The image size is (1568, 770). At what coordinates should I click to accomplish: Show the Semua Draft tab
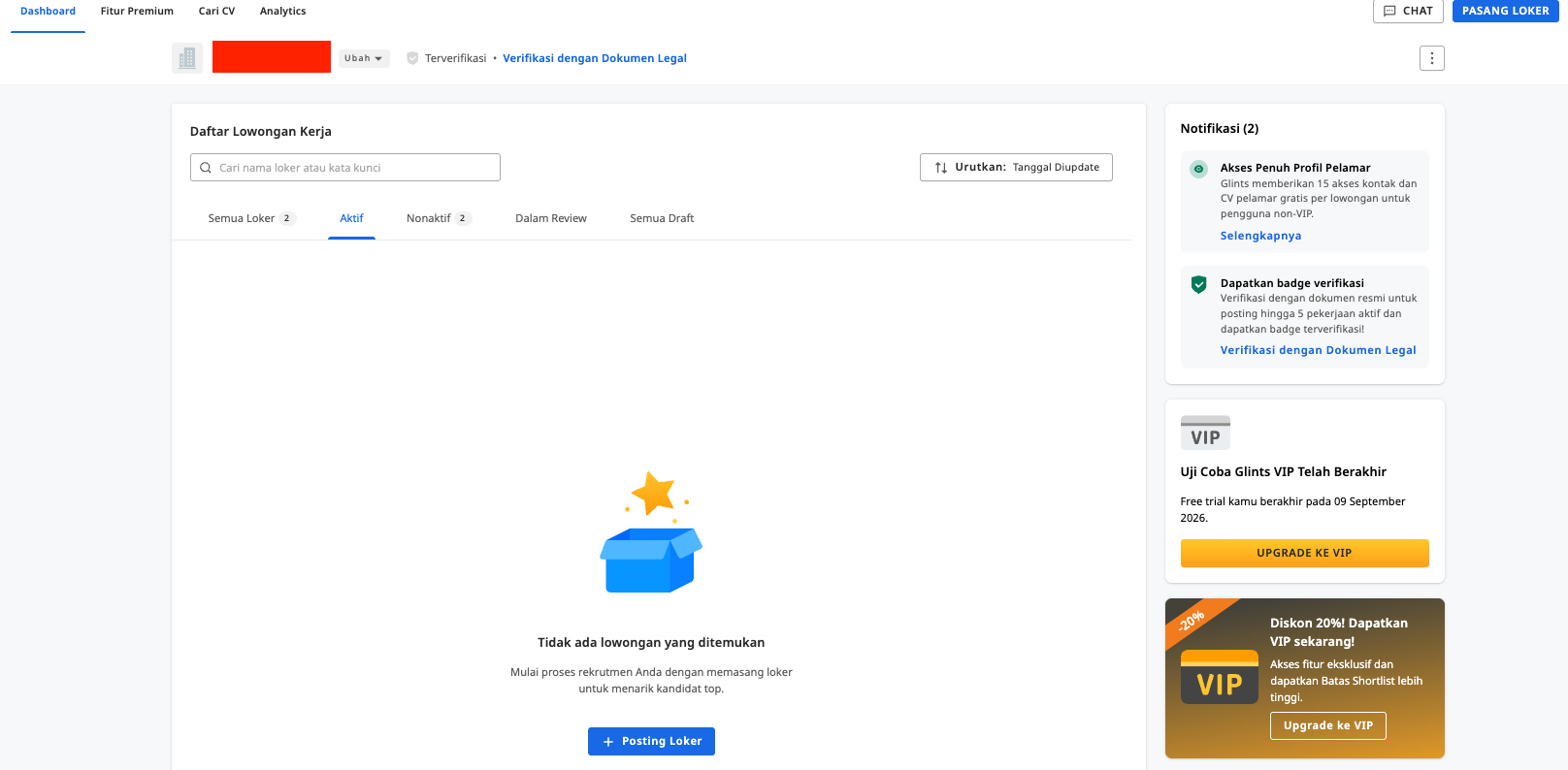pyautogui.click(x=662, y=218)
